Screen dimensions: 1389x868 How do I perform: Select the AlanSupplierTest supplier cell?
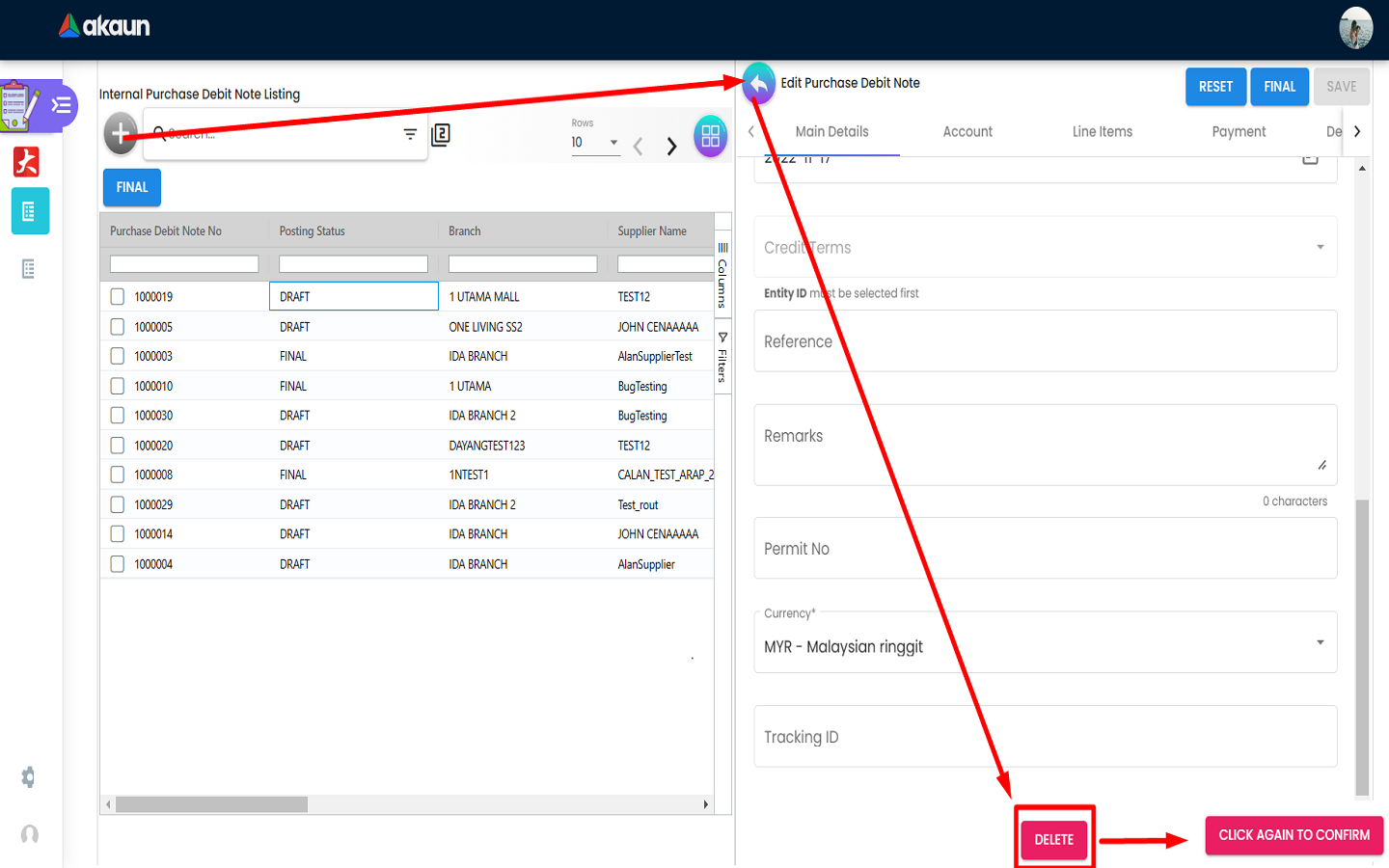tap(661, 356)
